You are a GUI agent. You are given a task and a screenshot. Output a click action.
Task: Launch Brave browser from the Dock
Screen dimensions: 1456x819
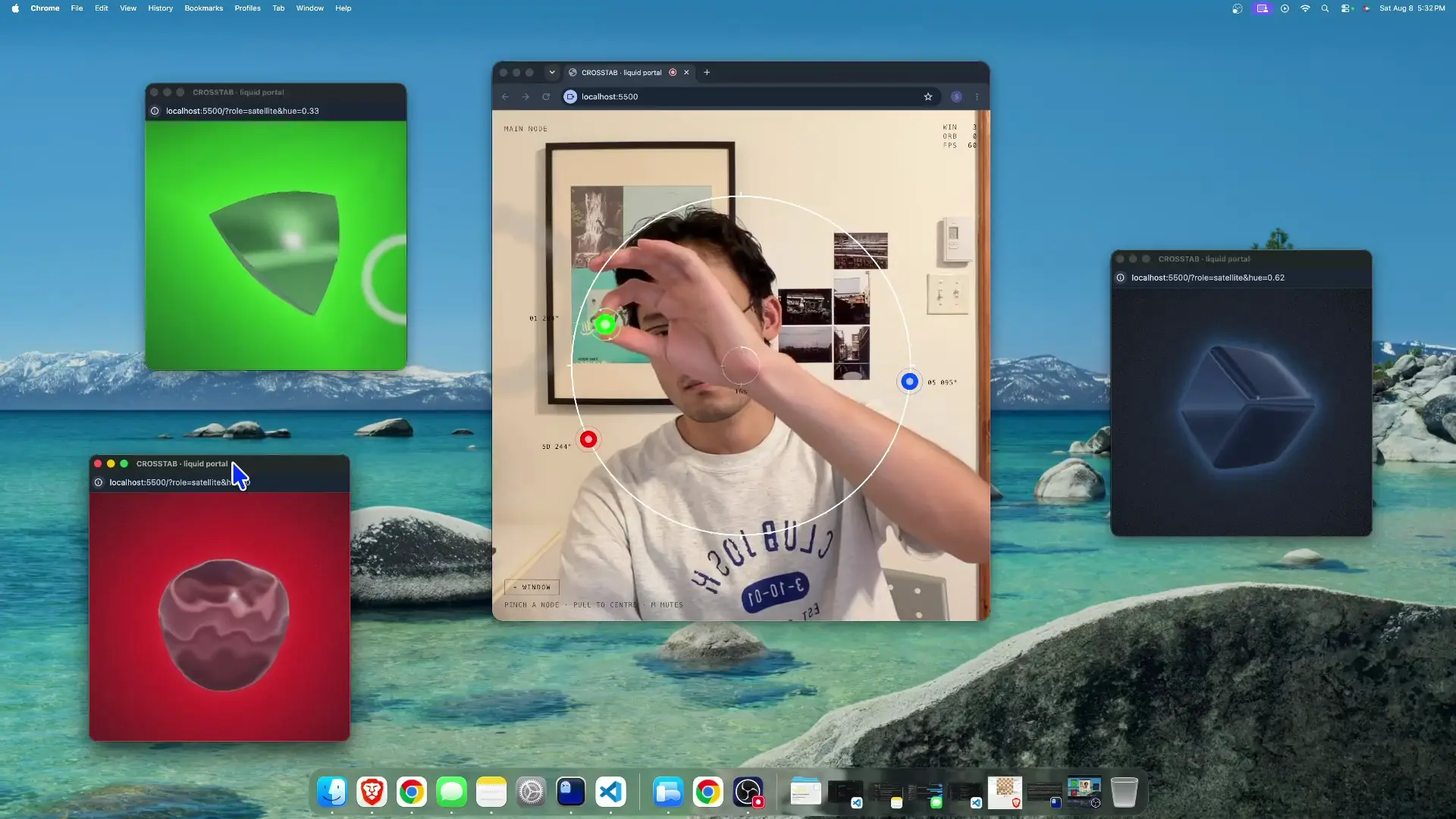point(372,792)
